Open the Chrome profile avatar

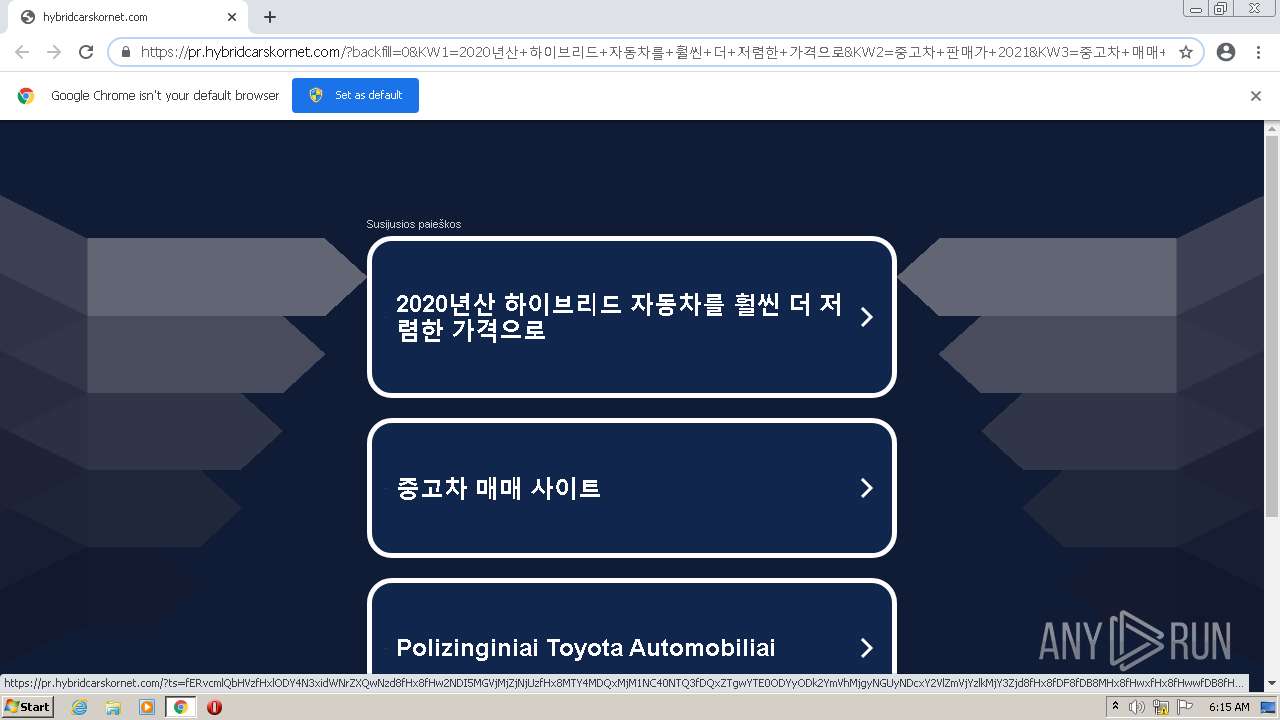(x=1226, y=52)
